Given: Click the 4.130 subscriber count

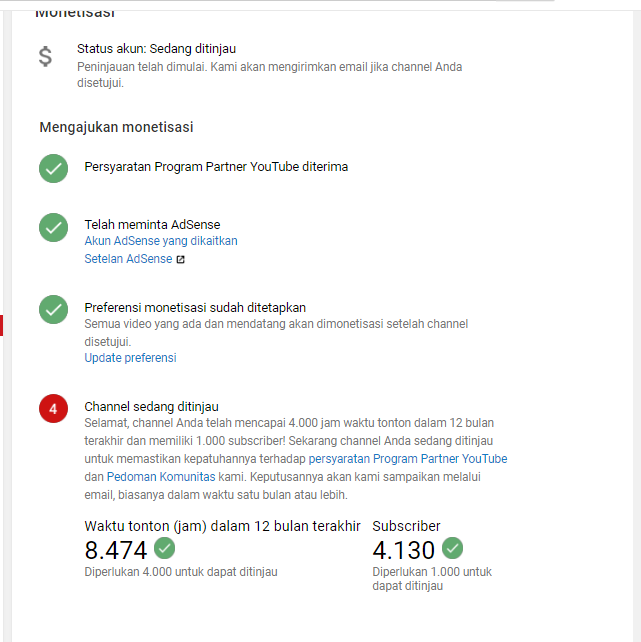Looking at the screenshot, I should 404,550.
